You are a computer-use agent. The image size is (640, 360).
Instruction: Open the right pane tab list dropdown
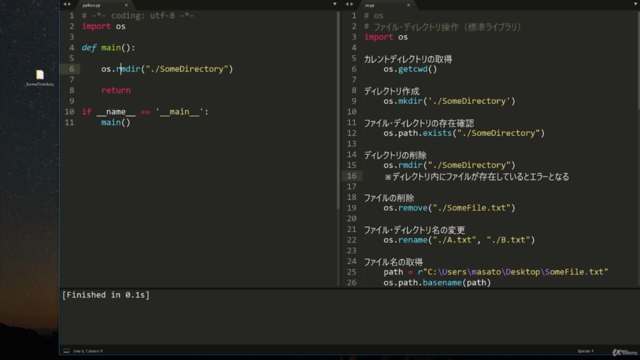click(637, 4)
